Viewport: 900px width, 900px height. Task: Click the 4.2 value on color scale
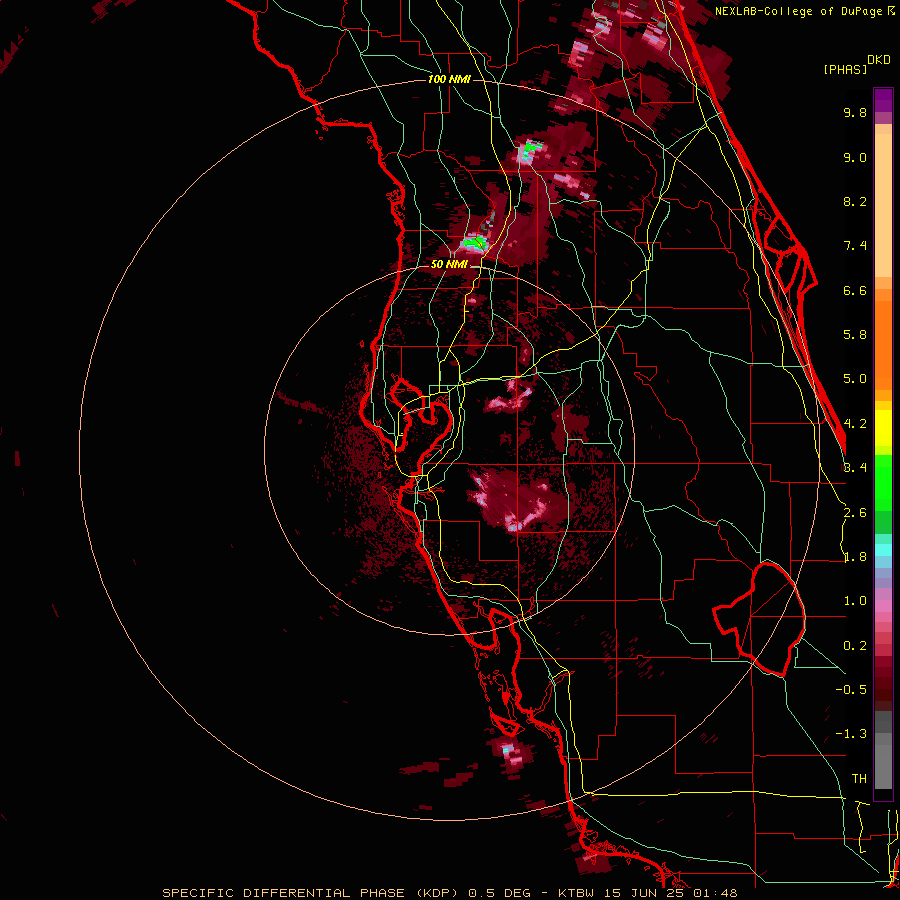click(855, 424)
